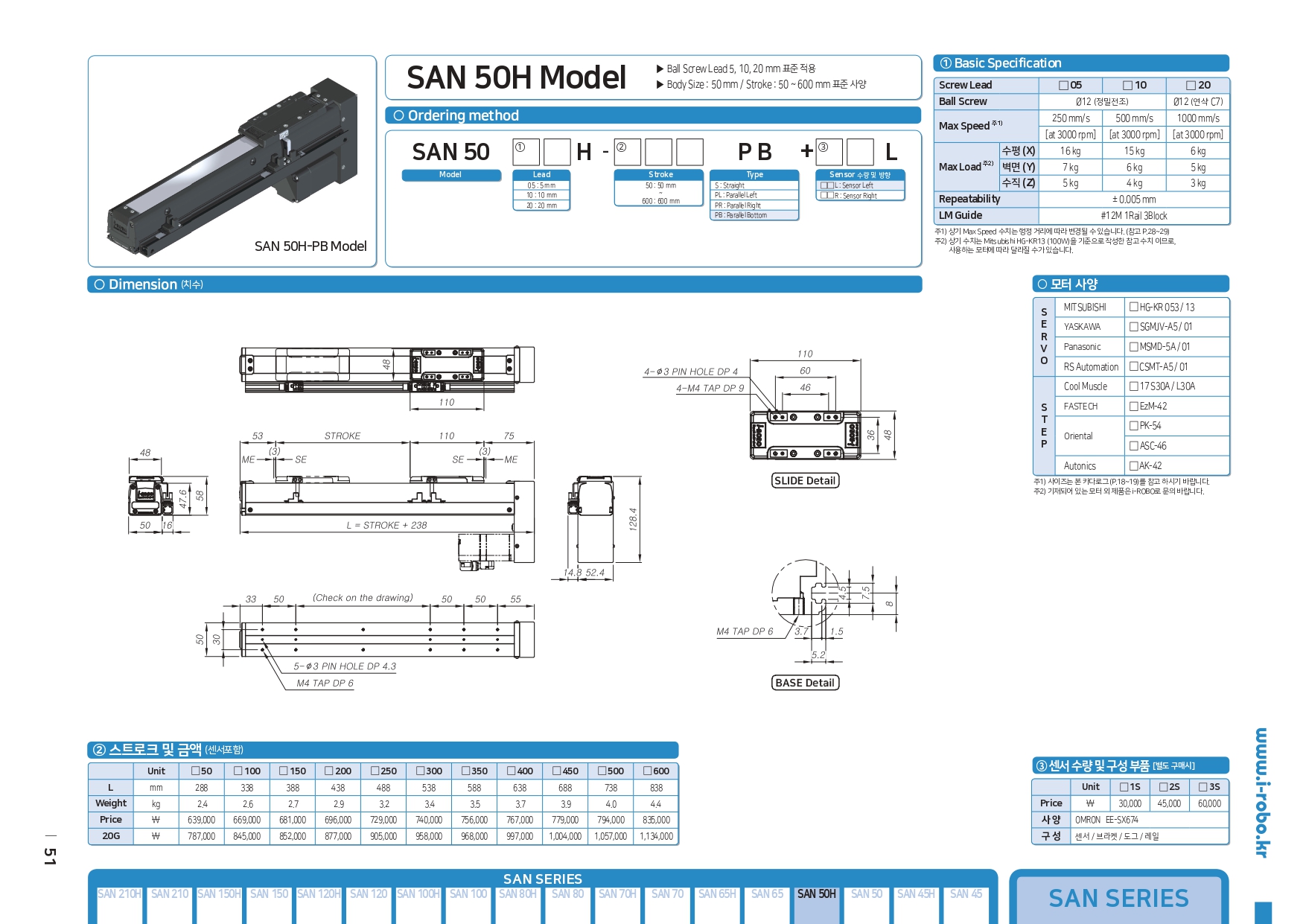Select the 2S sensor quantity checkbox
This screenshot has width=1306, height=924.
tap(1164, 787)
